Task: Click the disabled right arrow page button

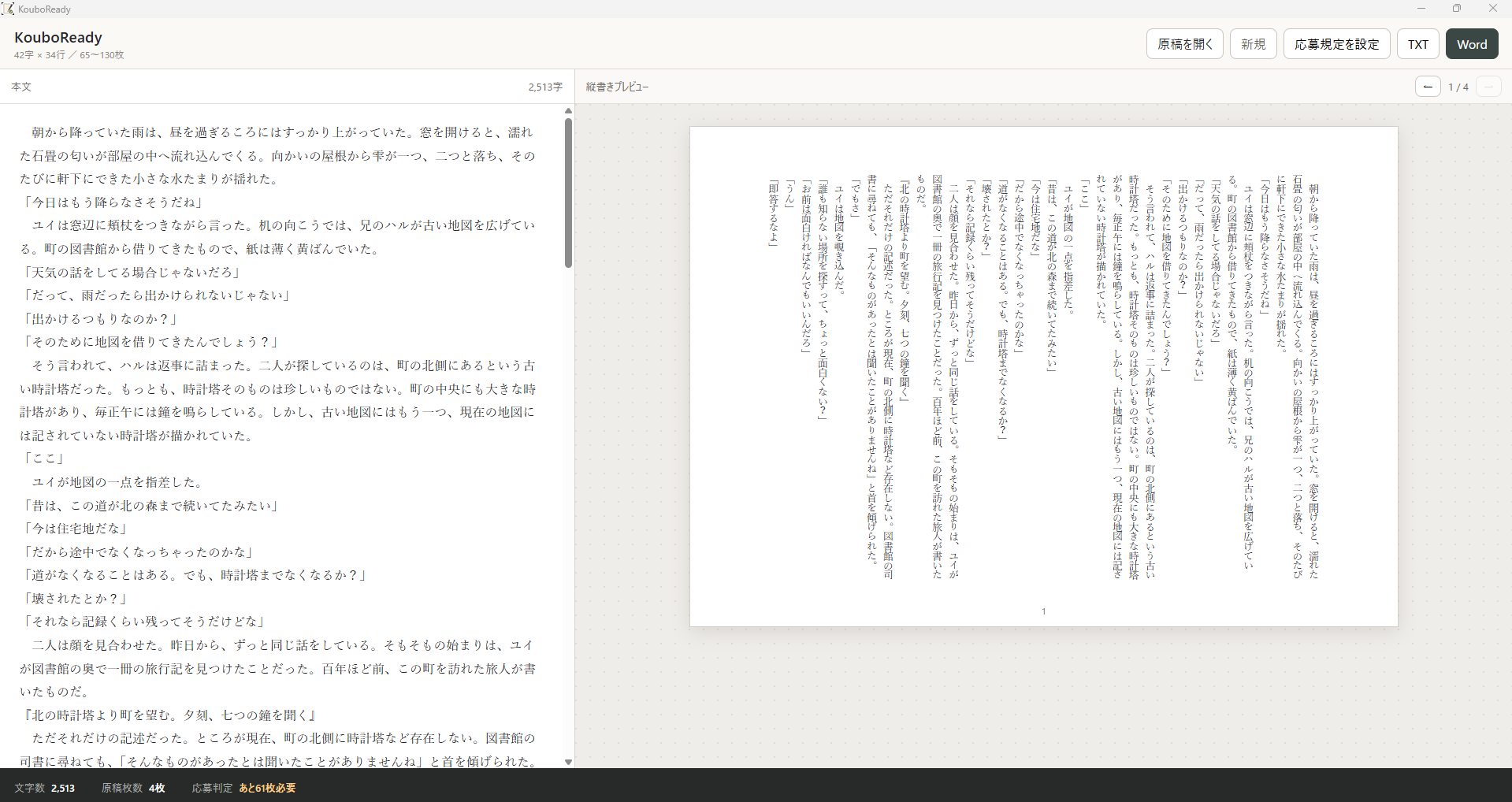Action: [x=1488, y=87]
